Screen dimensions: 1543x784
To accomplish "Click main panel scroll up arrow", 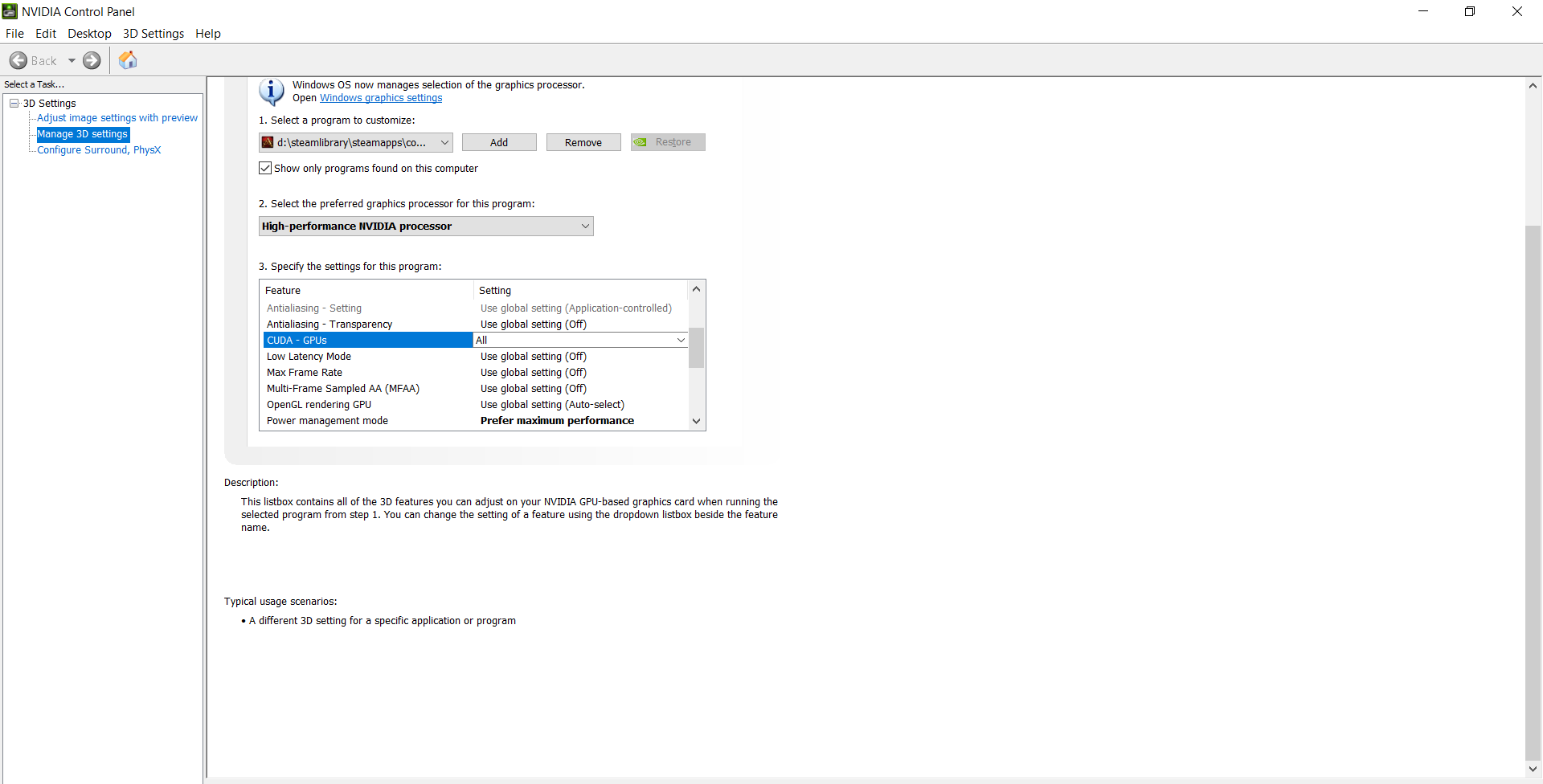I will 1533,85.
